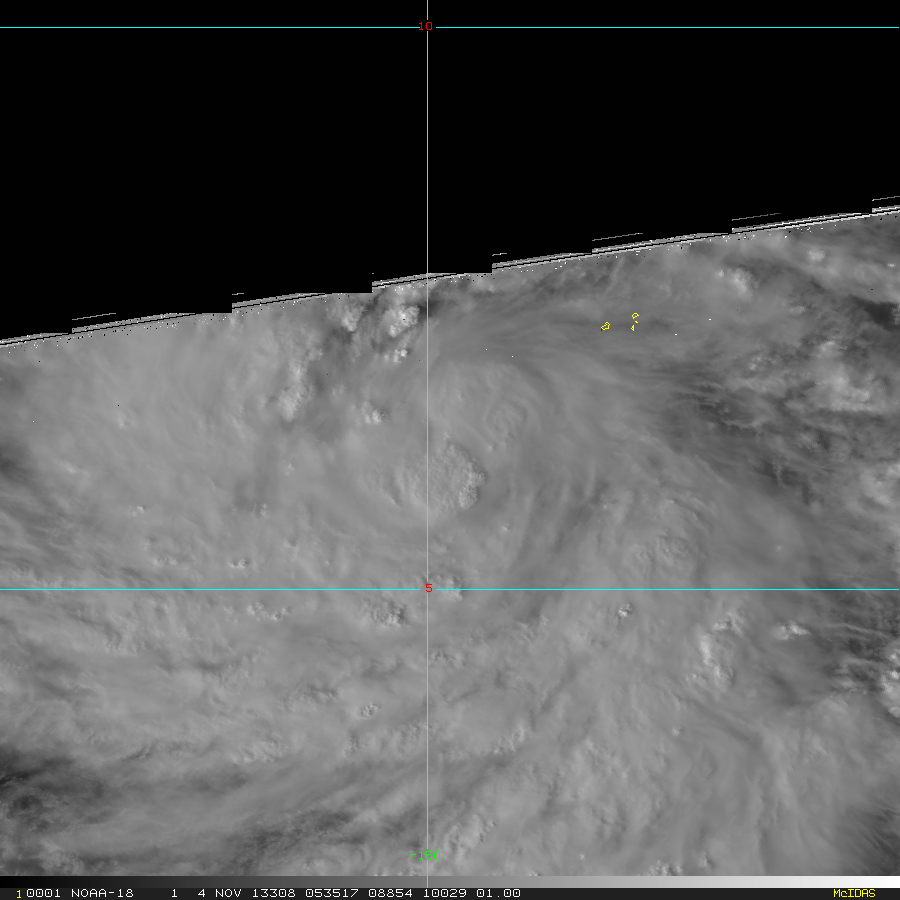The height and width of the screenshot is (900, 900).
Task: Click the yellow "McIDAS" label
Action: (854, 893)
